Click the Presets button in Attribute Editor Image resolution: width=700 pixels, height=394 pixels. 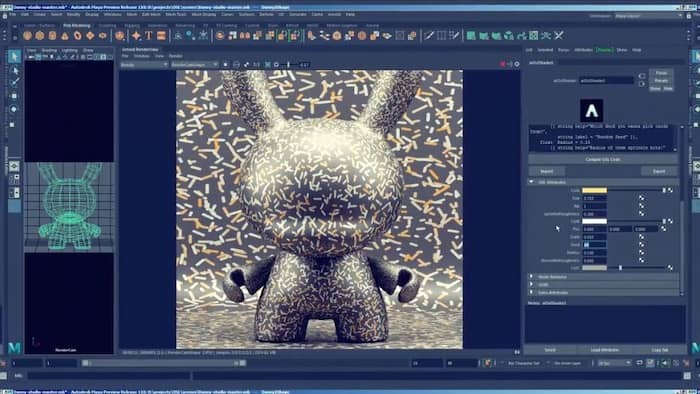pyautogui.click(x=661, y=81)
